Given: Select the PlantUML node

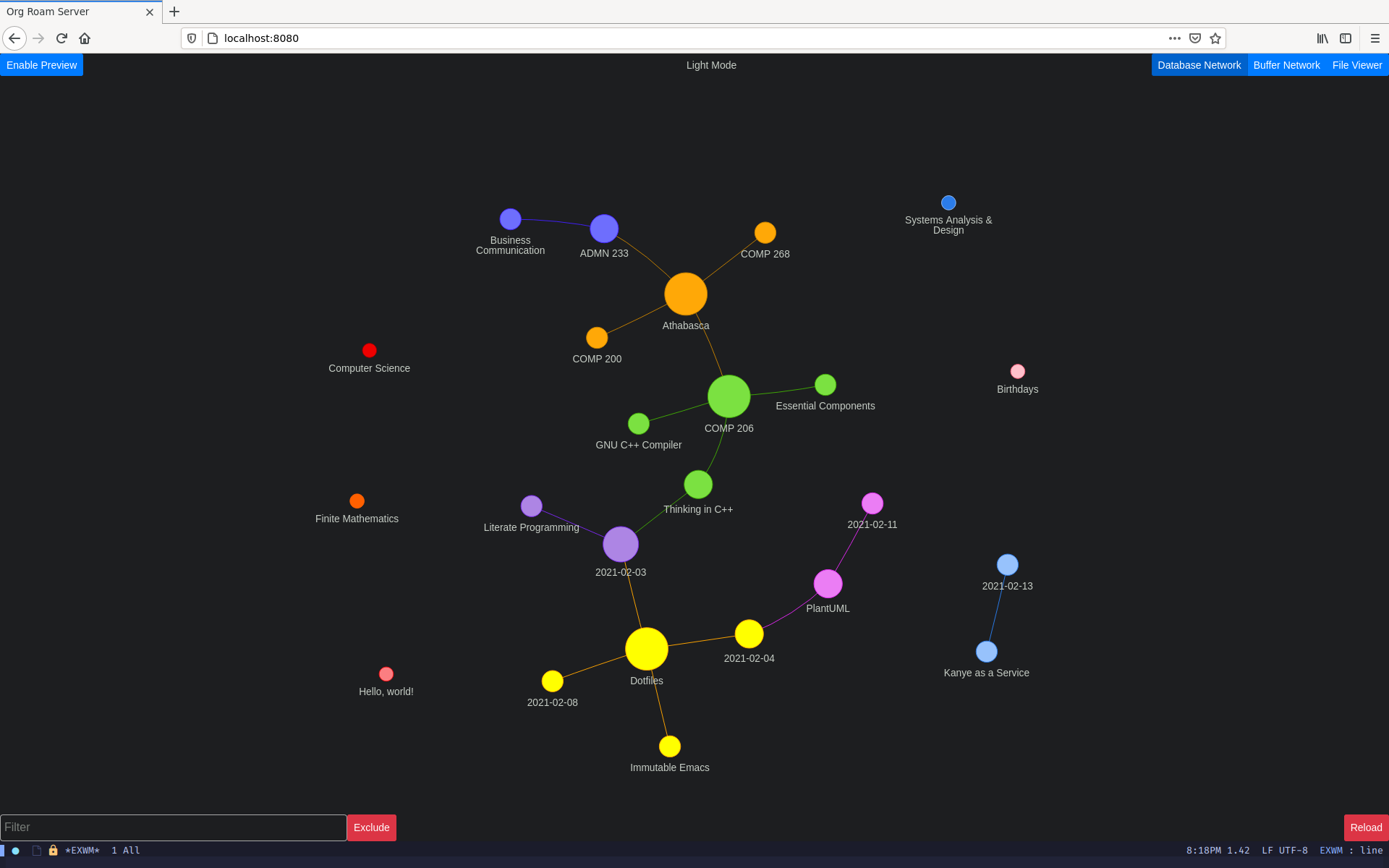Looking at the screenshot, I should pyautogui.click(x=830, y=584).
